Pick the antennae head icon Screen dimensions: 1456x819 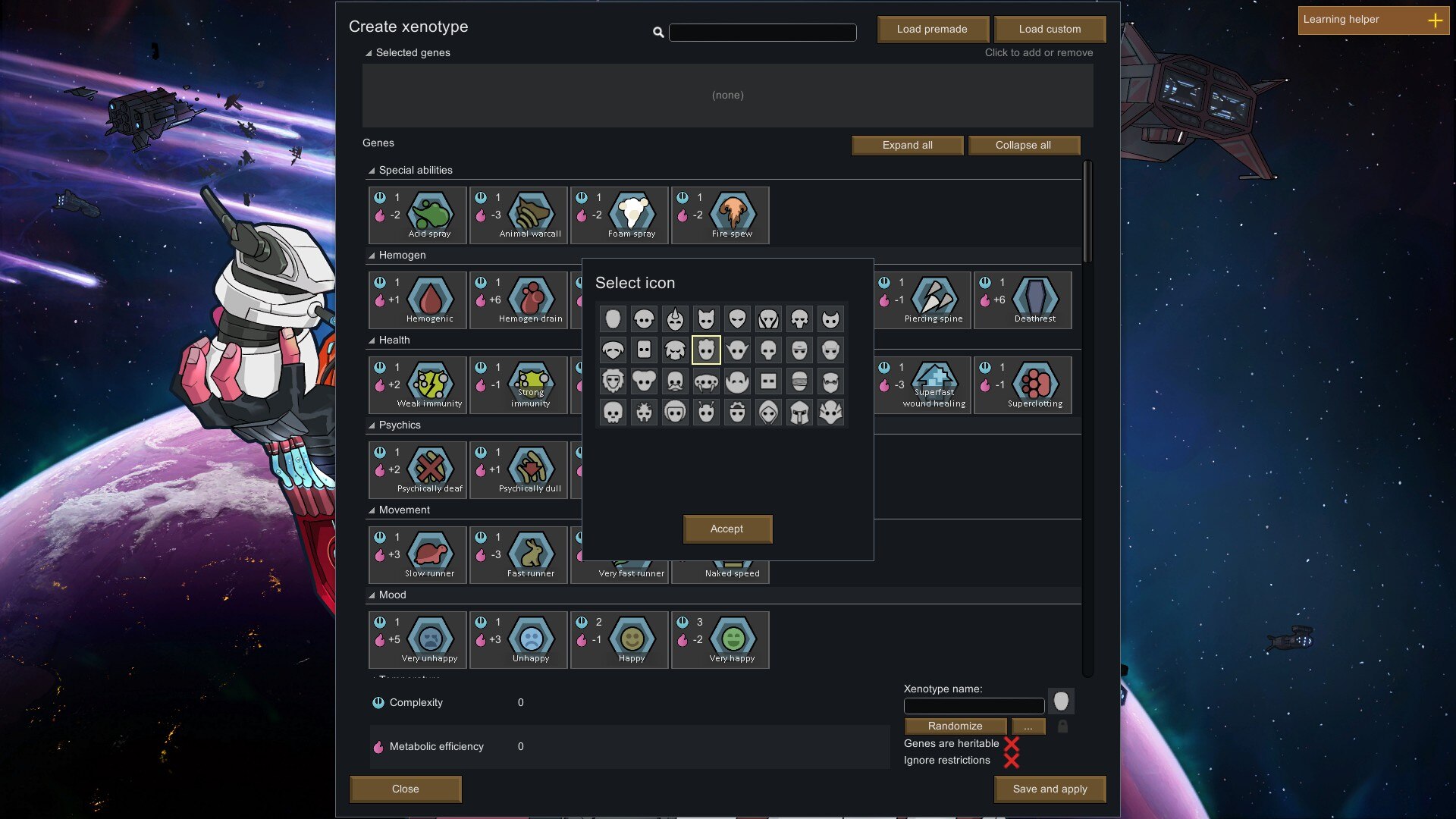[x=706, y=412]
